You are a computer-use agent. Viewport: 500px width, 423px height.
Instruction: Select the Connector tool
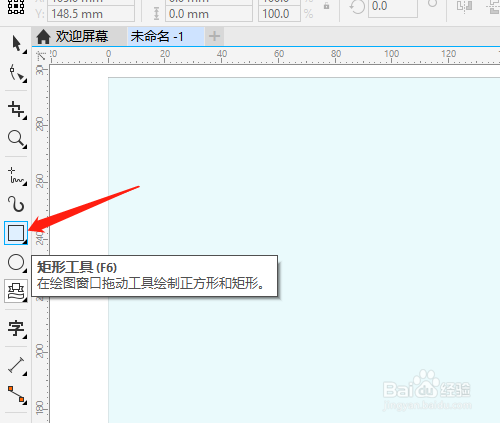coord(16,395)
